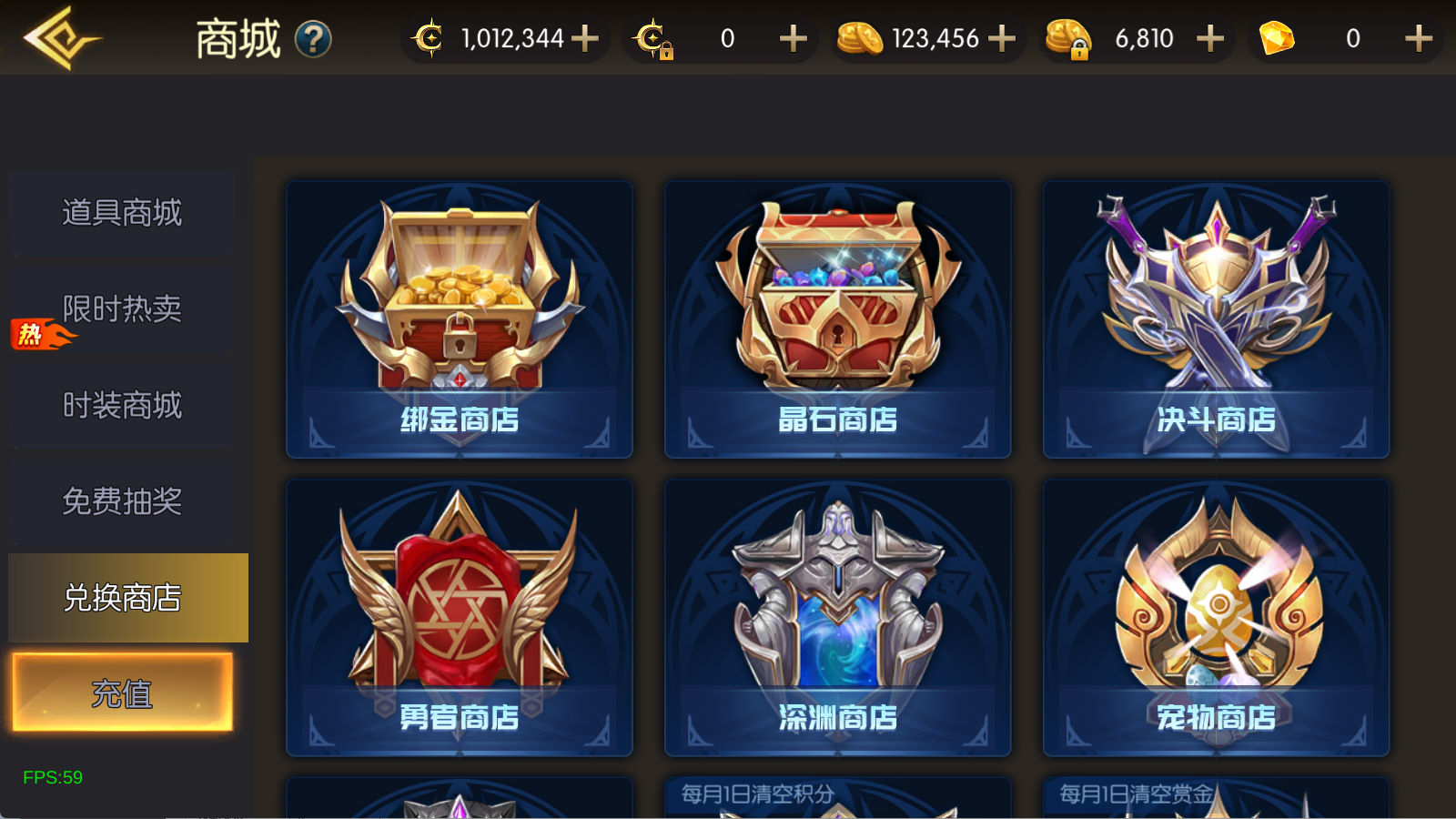Add gold coins next to 123,456

click(x=1002, y=38)
